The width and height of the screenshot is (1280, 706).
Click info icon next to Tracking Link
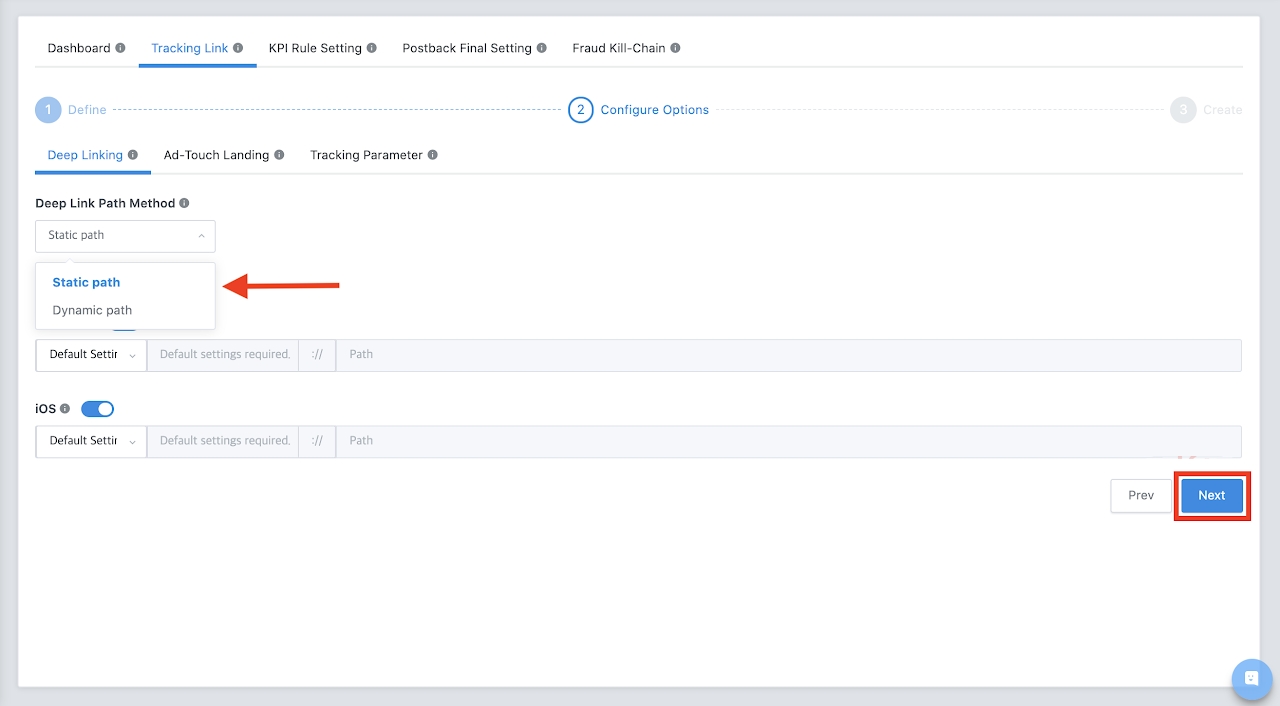click(x=238, y=48)
